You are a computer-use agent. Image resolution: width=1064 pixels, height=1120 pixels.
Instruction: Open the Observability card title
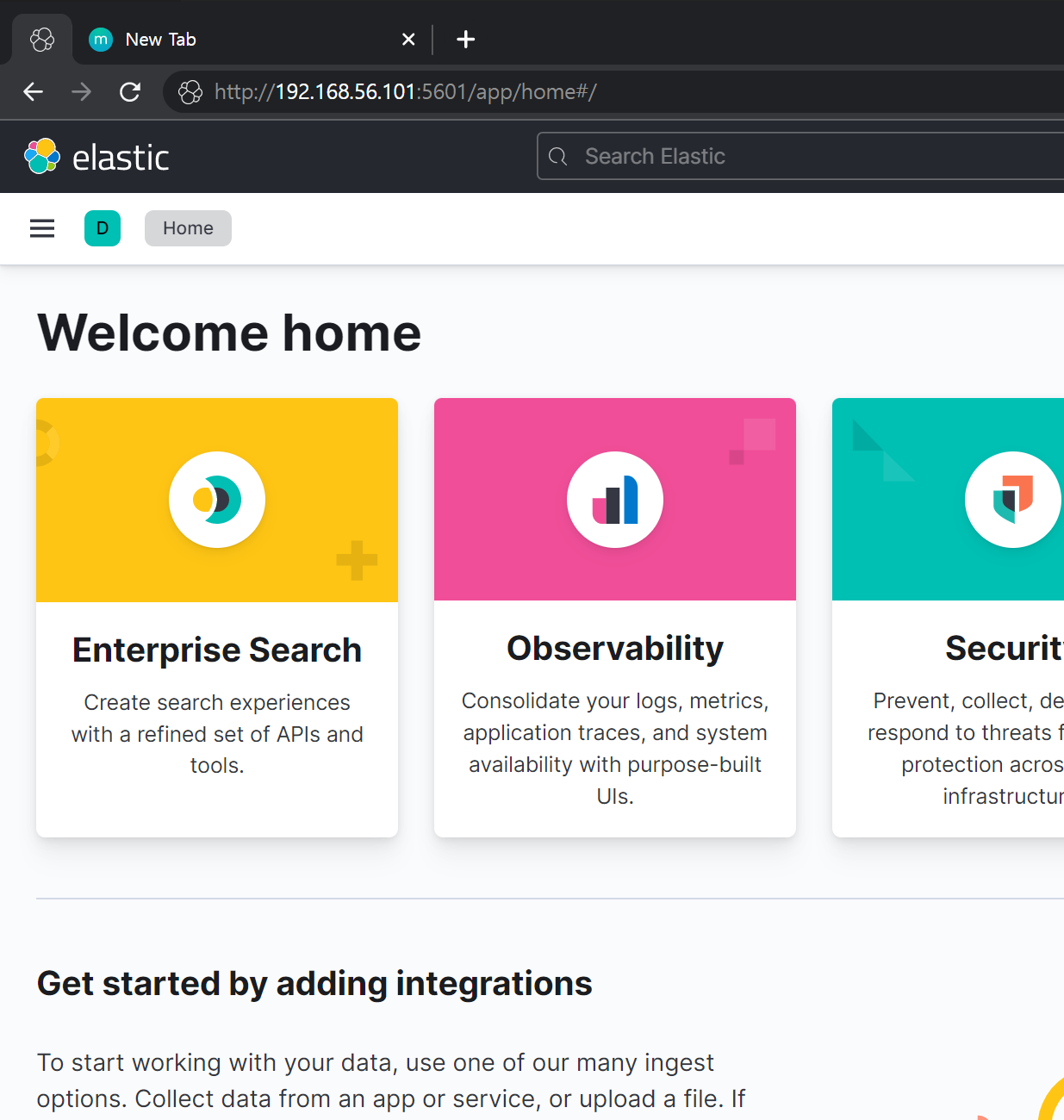615,648
